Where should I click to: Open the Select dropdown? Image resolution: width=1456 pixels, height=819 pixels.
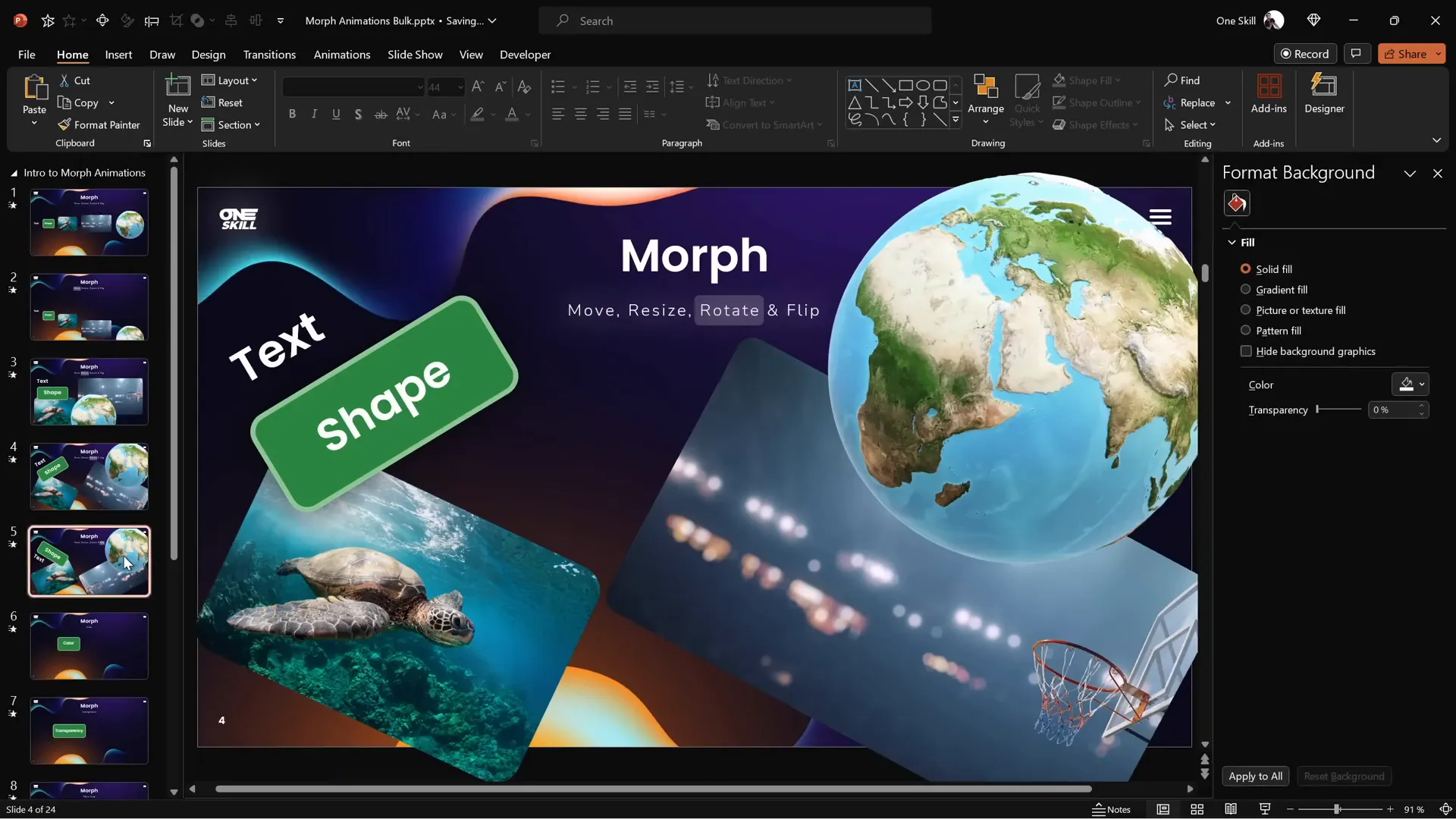coord(1190,124)
